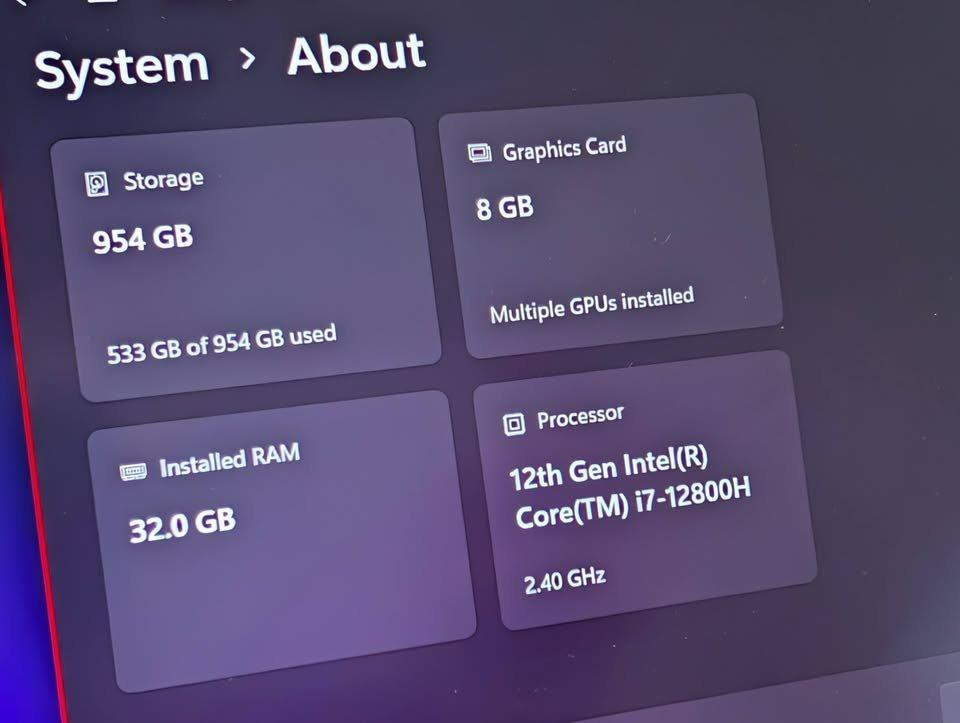The height and width of the screenshot is (723, 960).
Task: Open the Storage card label
Action: [163, 180]
